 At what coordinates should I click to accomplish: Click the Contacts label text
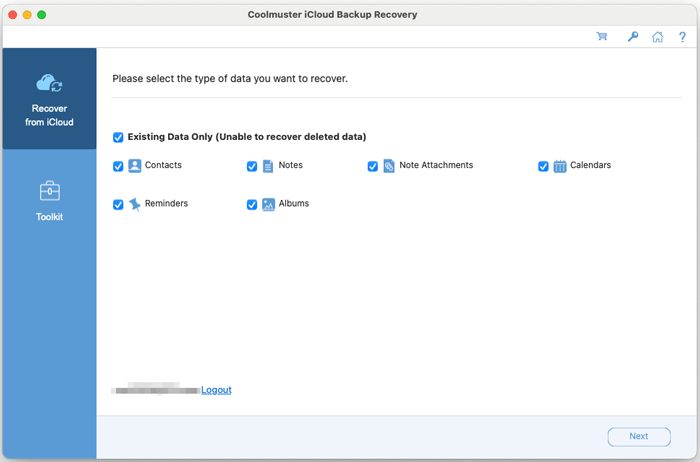click(163, 165)
